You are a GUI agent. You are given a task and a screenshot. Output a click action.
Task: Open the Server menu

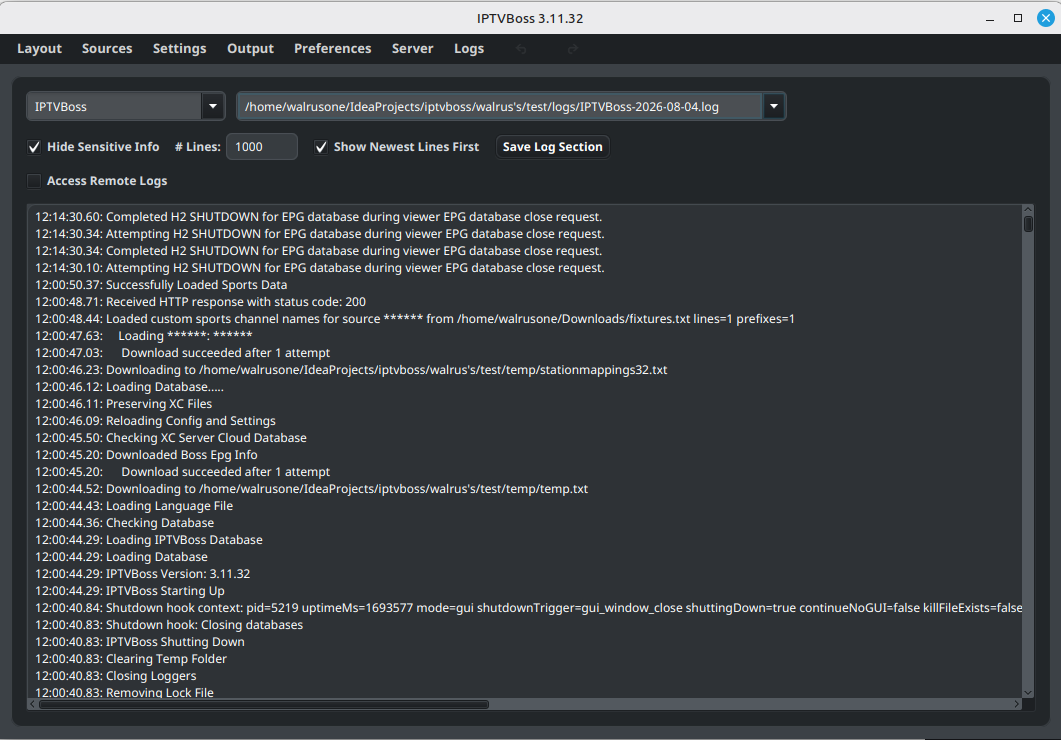coord(412,49)
